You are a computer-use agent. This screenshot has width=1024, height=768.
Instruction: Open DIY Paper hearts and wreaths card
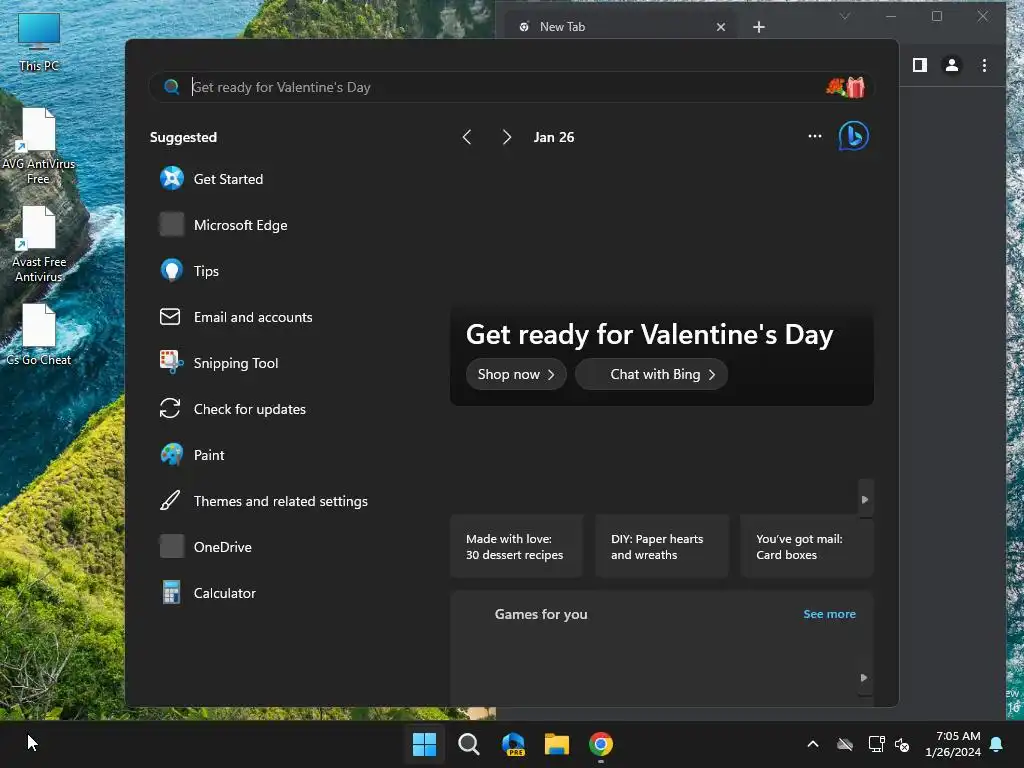pyautogui.click(x=662, y=547)
